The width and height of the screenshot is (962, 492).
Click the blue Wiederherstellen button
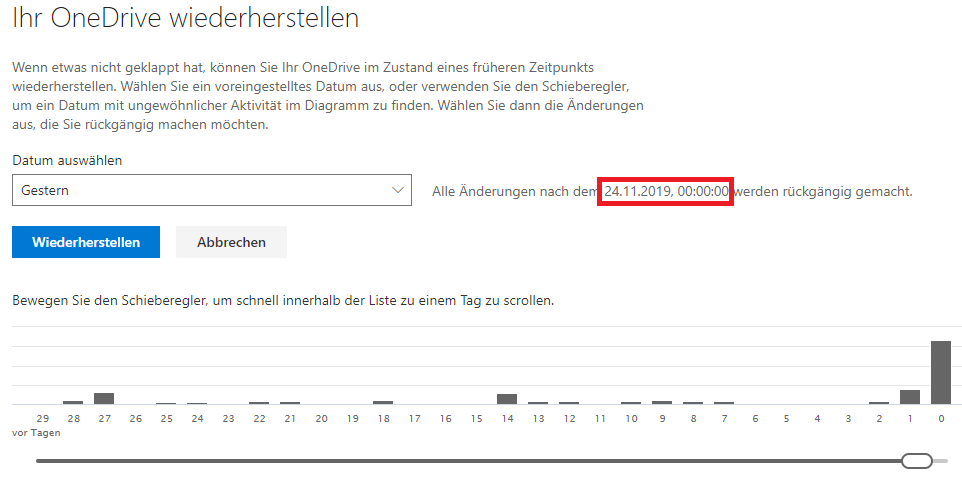(86, 242)
